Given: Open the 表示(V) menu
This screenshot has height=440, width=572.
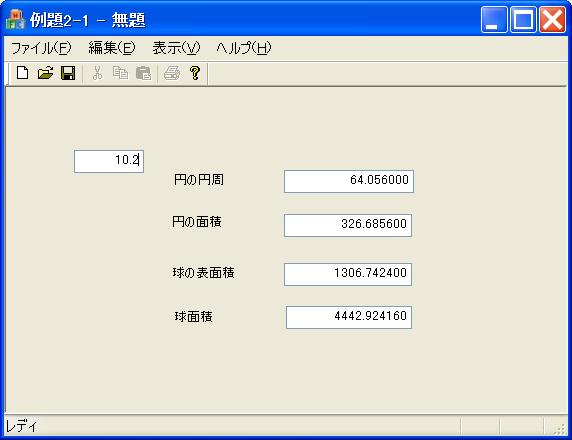Looking at the screenshot, I should 176,48.
